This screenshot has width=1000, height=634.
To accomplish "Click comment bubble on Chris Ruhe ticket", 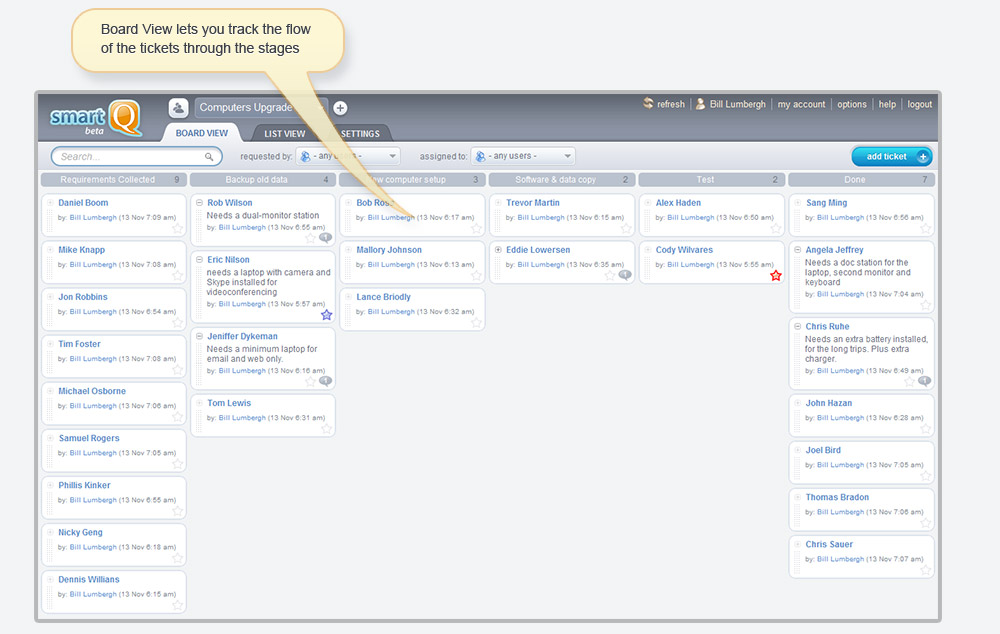I will pyautogui.click(x=924, y=381).
